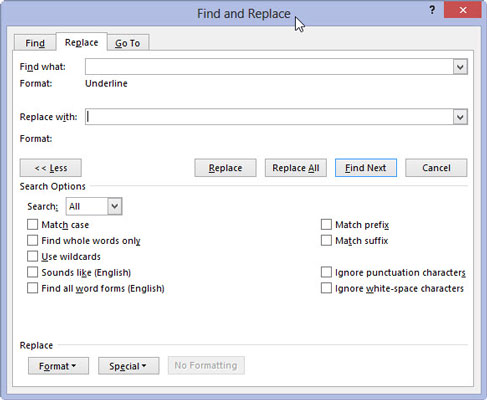487x400 pixels.
Task: Enable the Match case checkbox
Action: [x=32, y=225]
